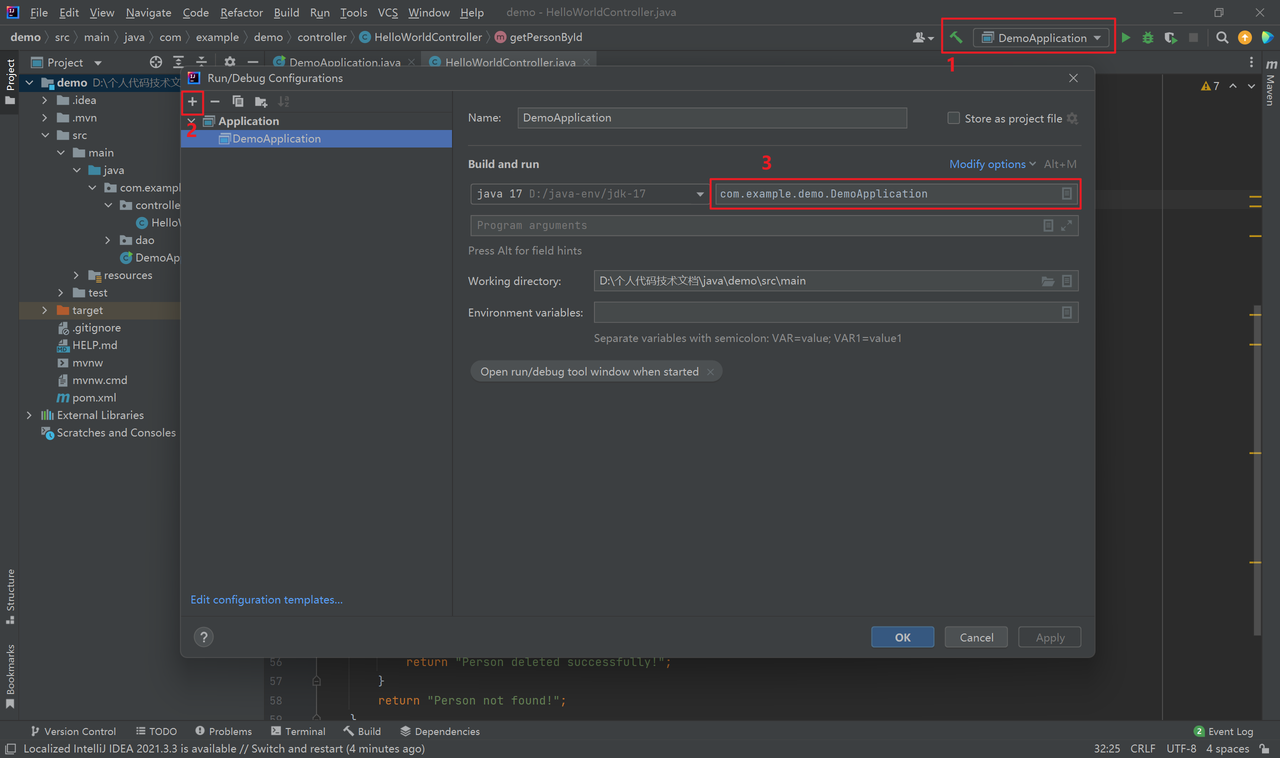Open Project panel gear settings

(230, 62)
